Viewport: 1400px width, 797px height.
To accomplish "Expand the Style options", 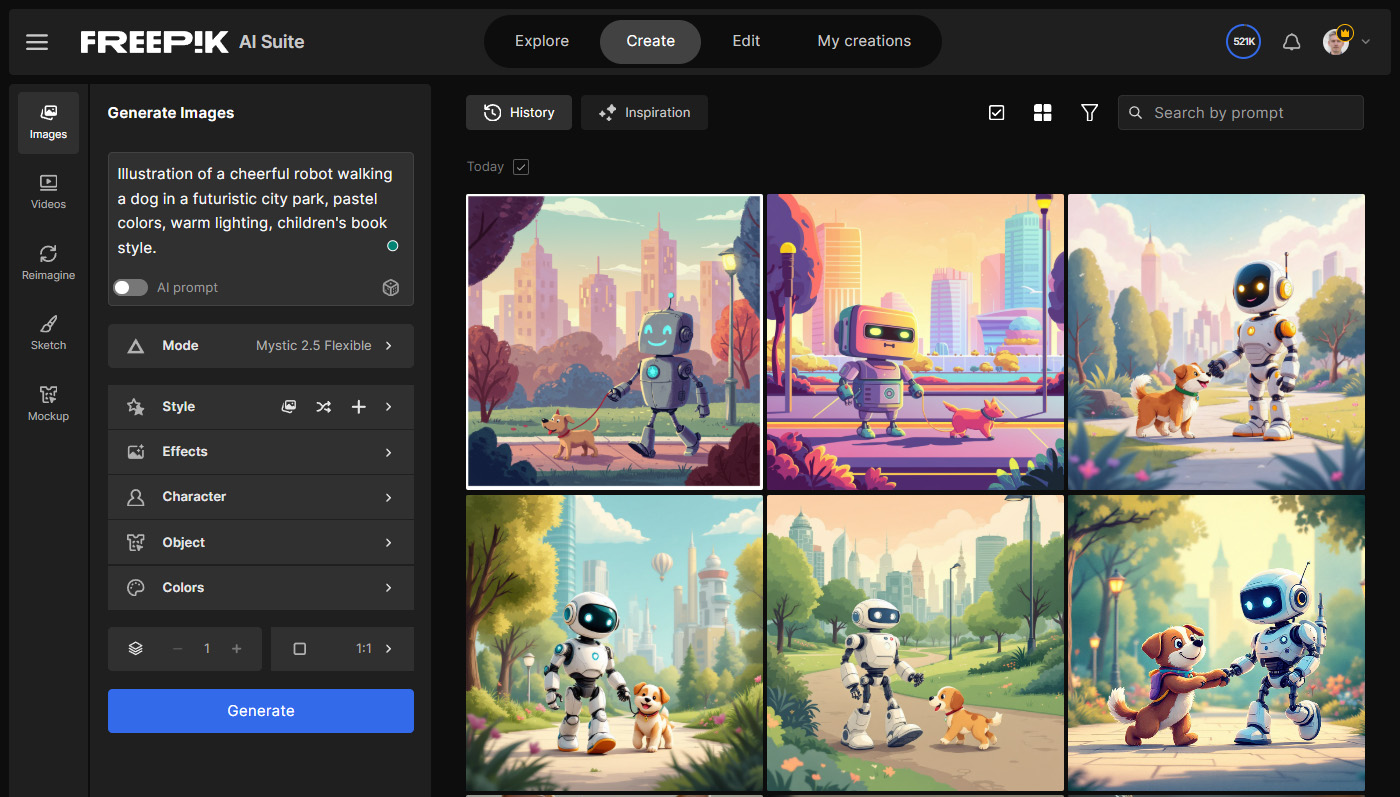I will [x=389, y=407].
